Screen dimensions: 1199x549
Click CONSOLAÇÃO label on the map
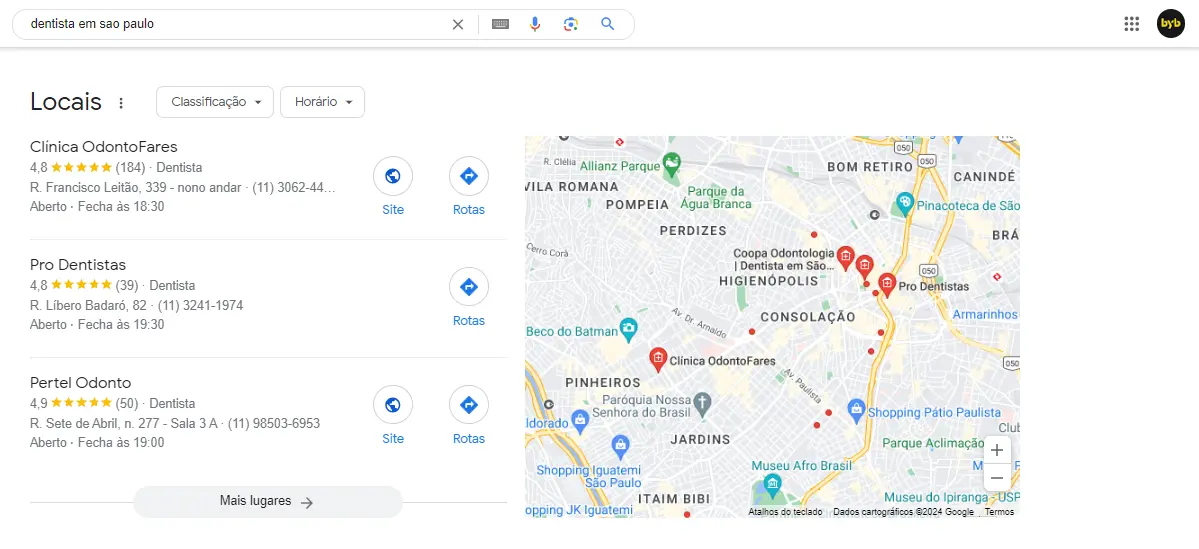pos(807,316)
